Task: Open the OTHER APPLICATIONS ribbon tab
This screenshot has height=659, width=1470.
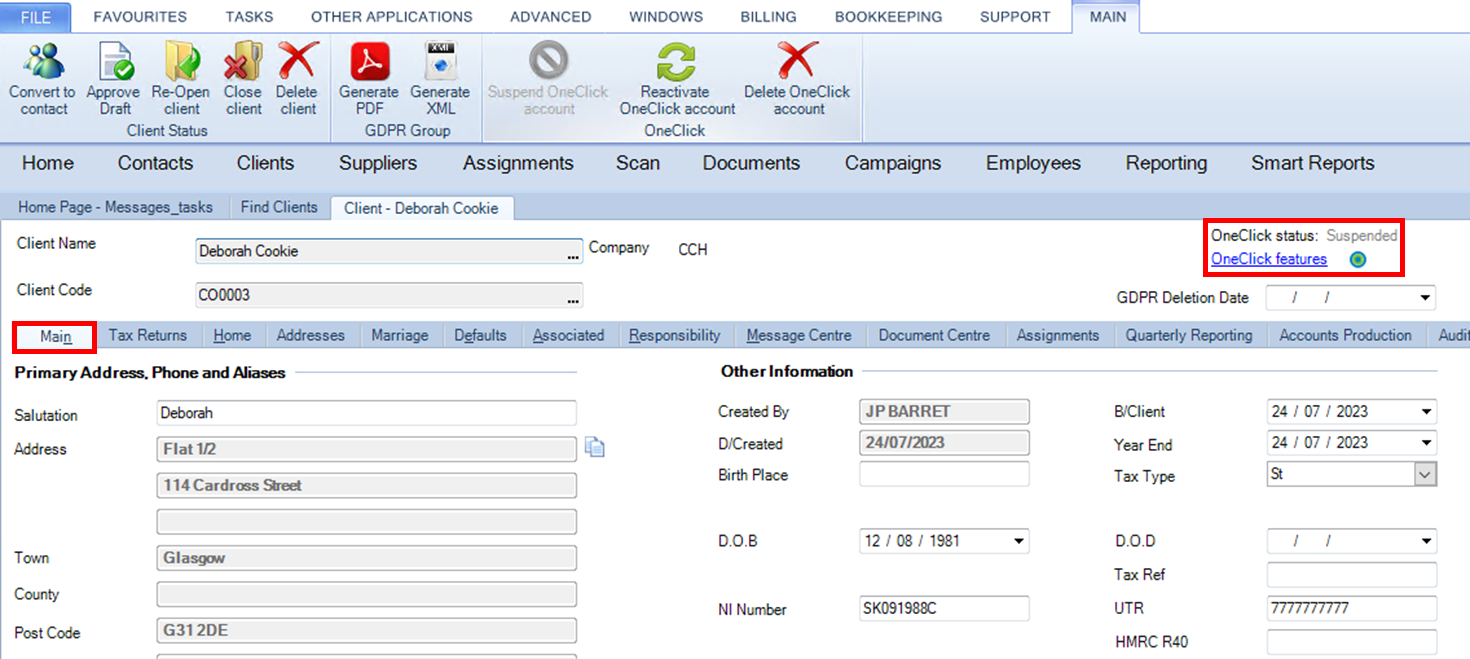Action: point(392,17)
